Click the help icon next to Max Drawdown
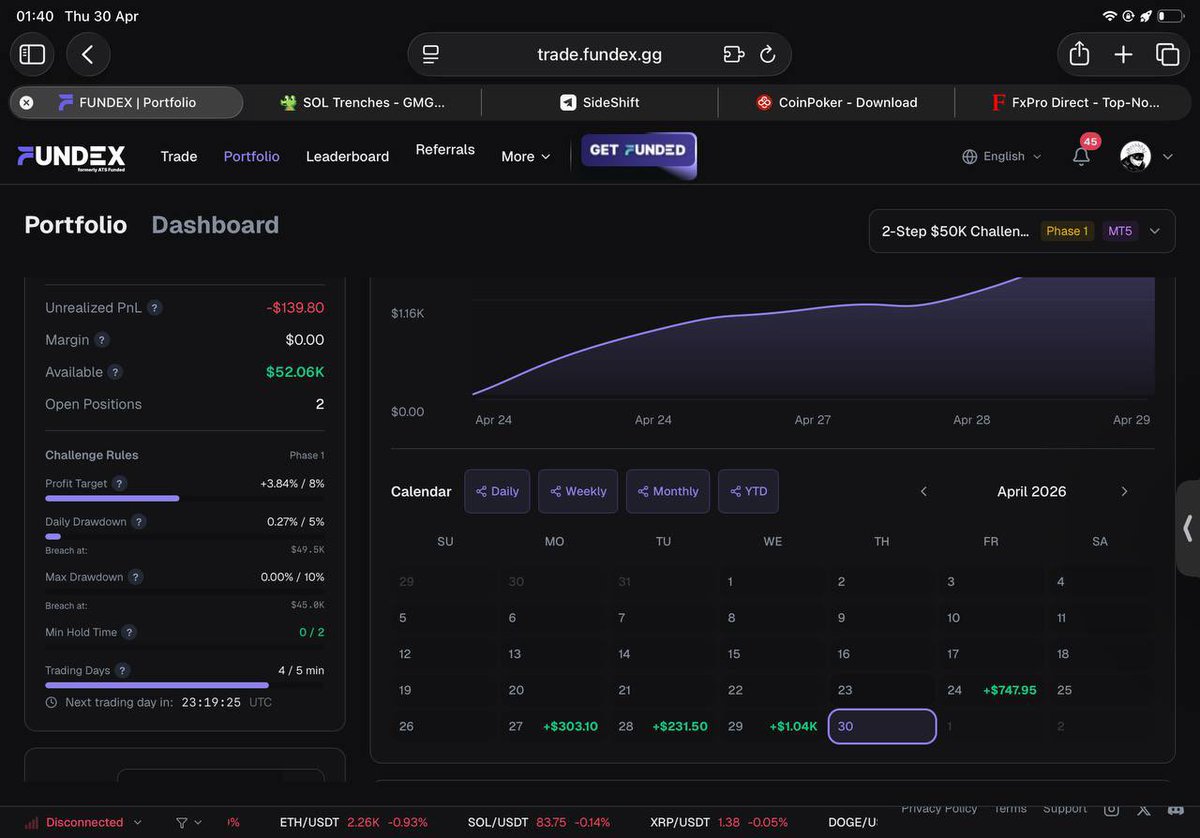This screenshot has width=1200, height=838. tap(136, 577)
